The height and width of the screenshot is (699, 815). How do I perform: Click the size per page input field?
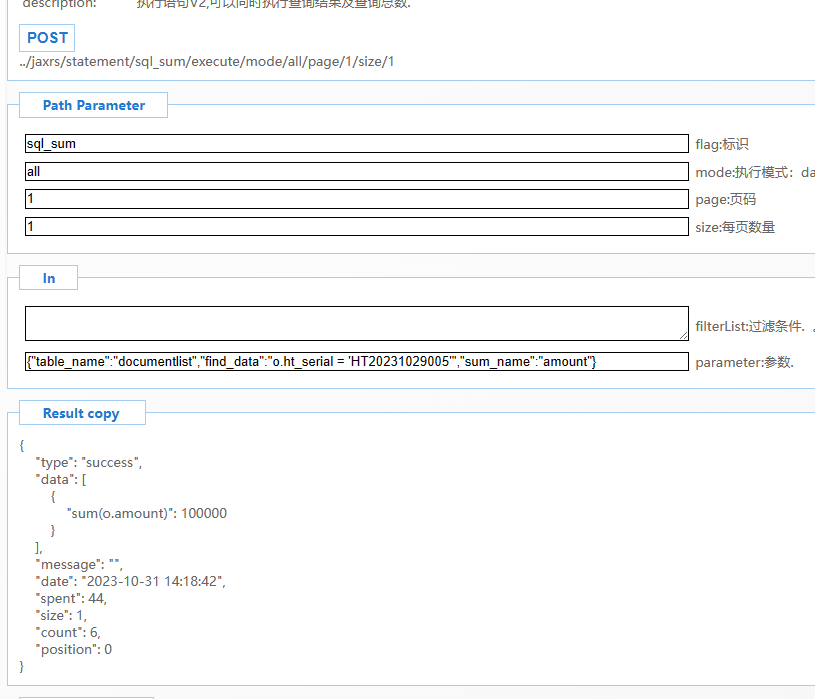(357, 226)
